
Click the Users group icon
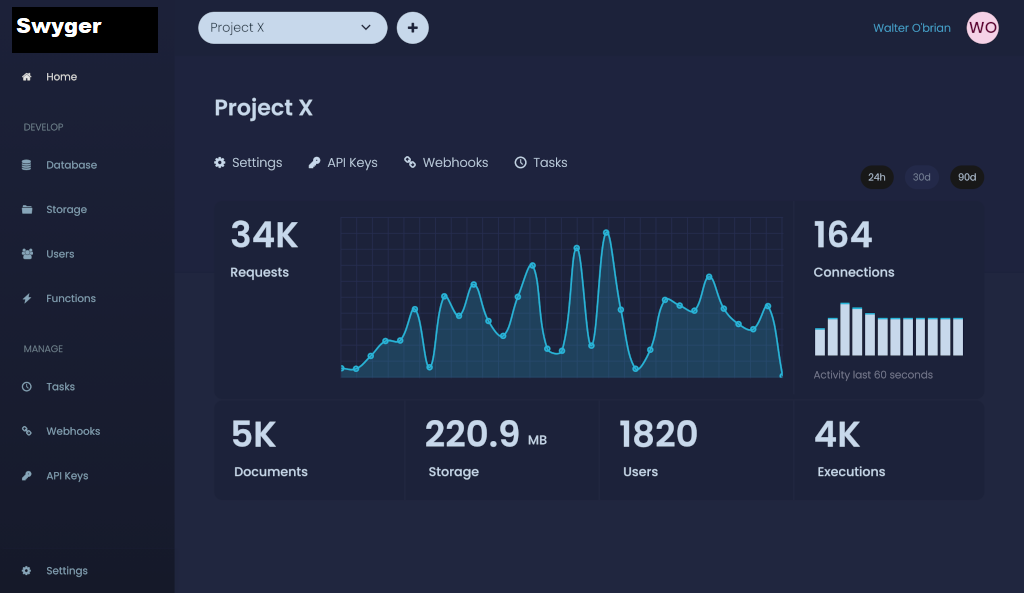tap(27, 254)
